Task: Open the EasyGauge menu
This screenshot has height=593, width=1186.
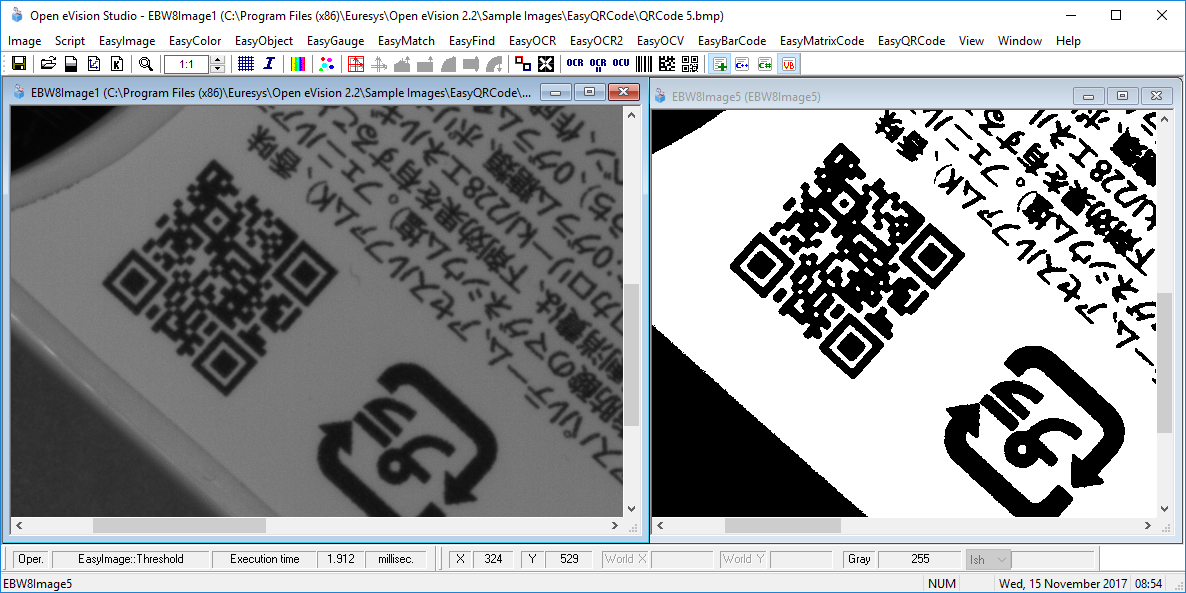Action: [336, 41]
